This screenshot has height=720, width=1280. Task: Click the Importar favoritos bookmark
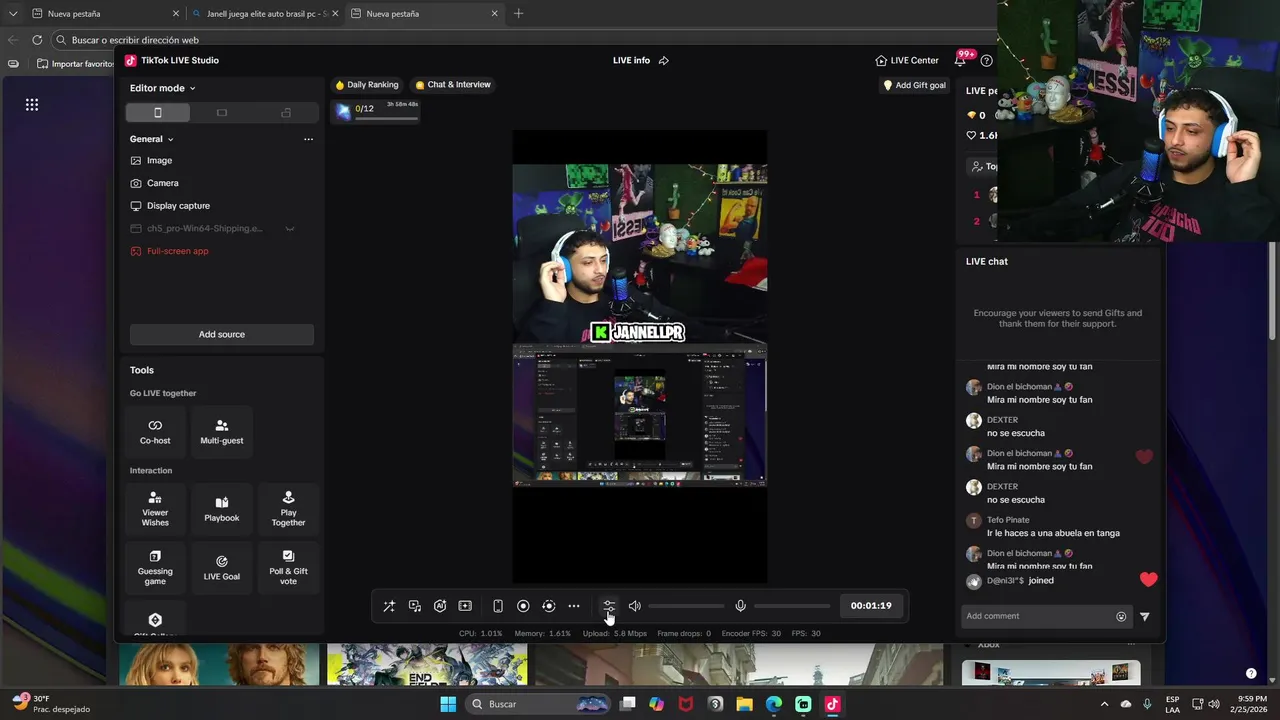coord(76,64)
